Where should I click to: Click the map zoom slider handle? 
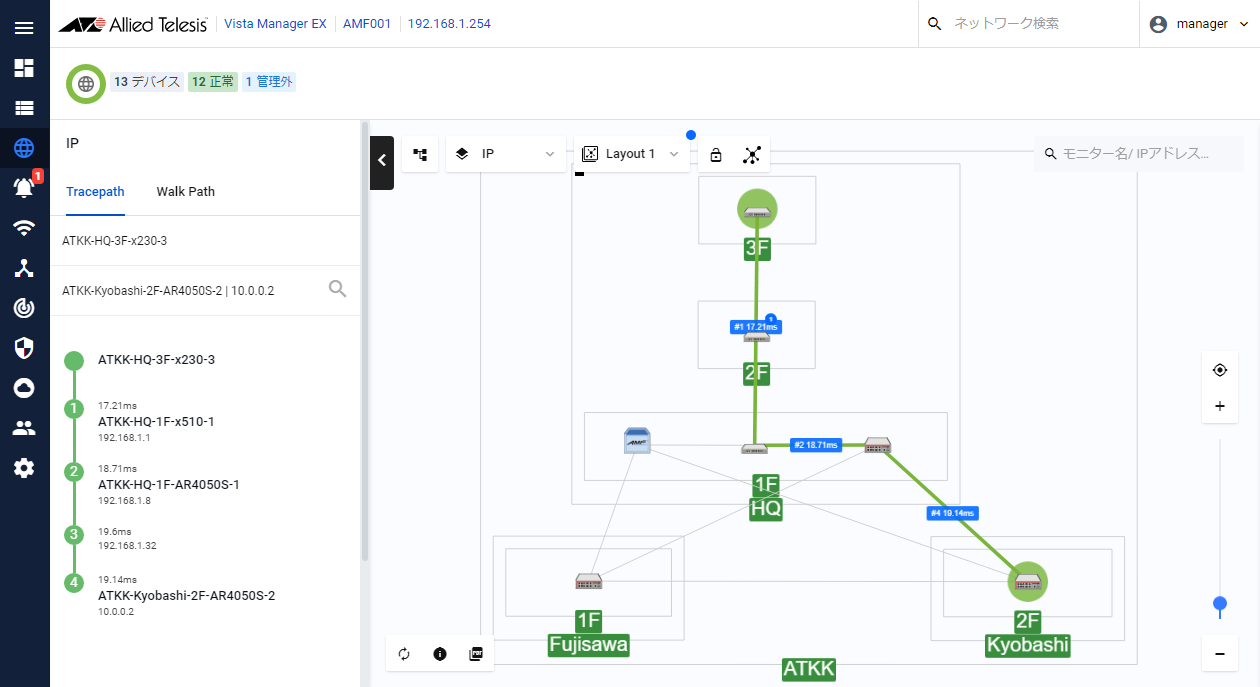point(1219,603)
